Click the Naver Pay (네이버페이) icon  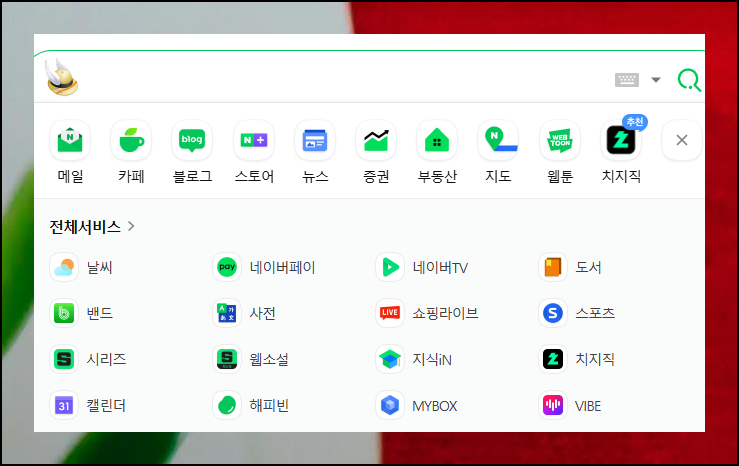tap(227, 267)
